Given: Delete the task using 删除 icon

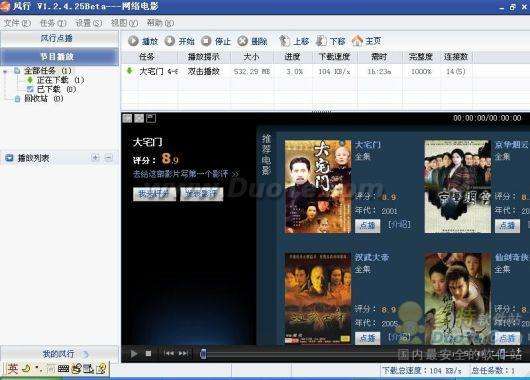Looking at the screenshot, I should (243, 41).
